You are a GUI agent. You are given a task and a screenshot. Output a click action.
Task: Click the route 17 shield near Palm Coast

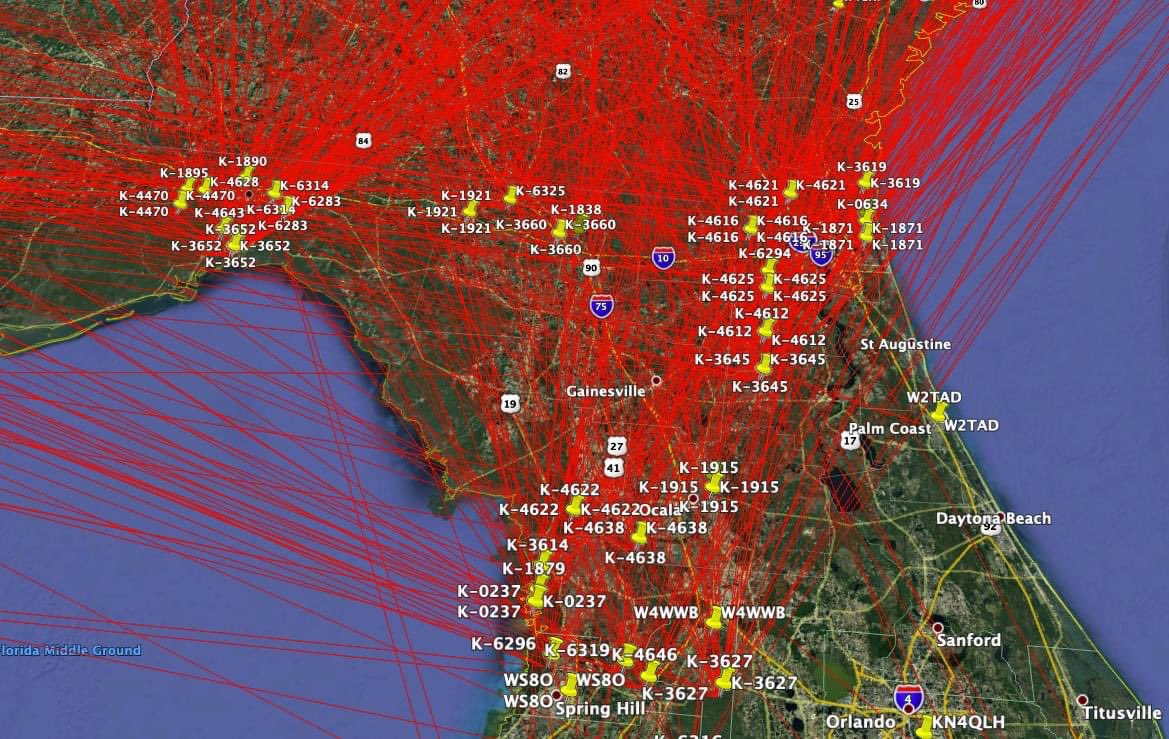click(x=850, y=441)
